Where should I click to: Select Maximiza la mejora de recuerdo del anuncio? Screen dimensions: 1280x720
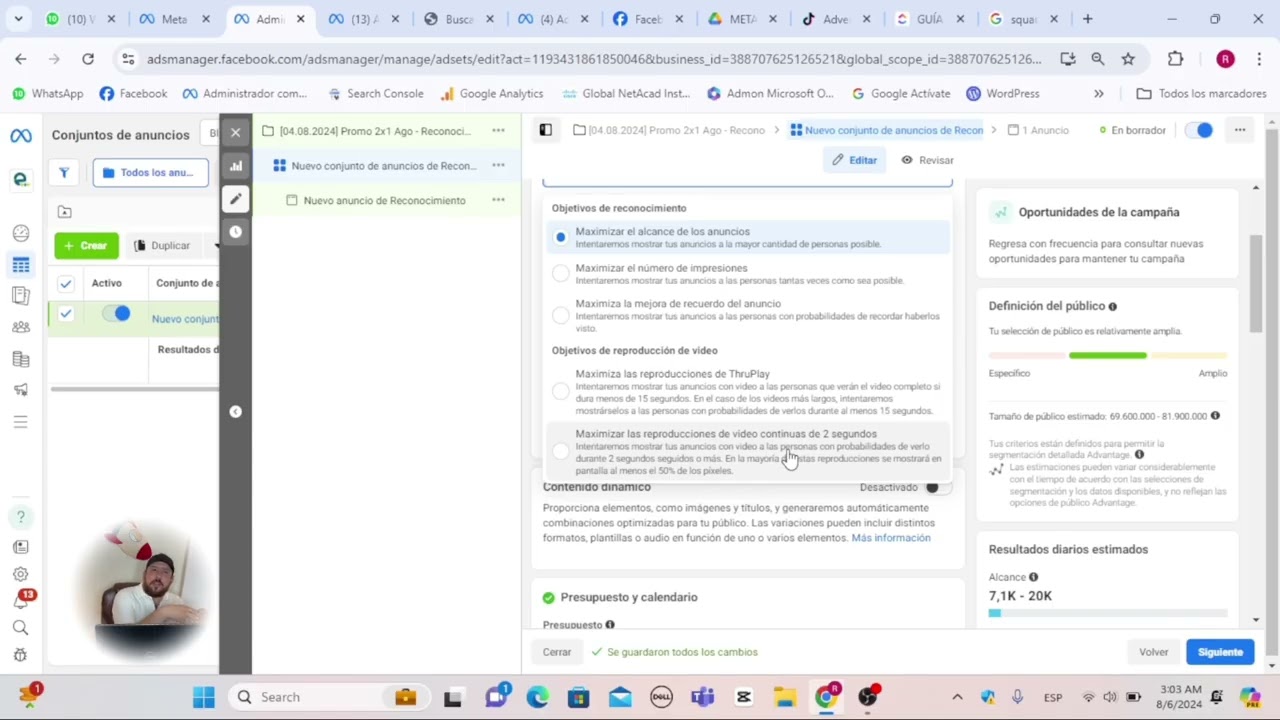pyautogui.click(x=746, y=315)
